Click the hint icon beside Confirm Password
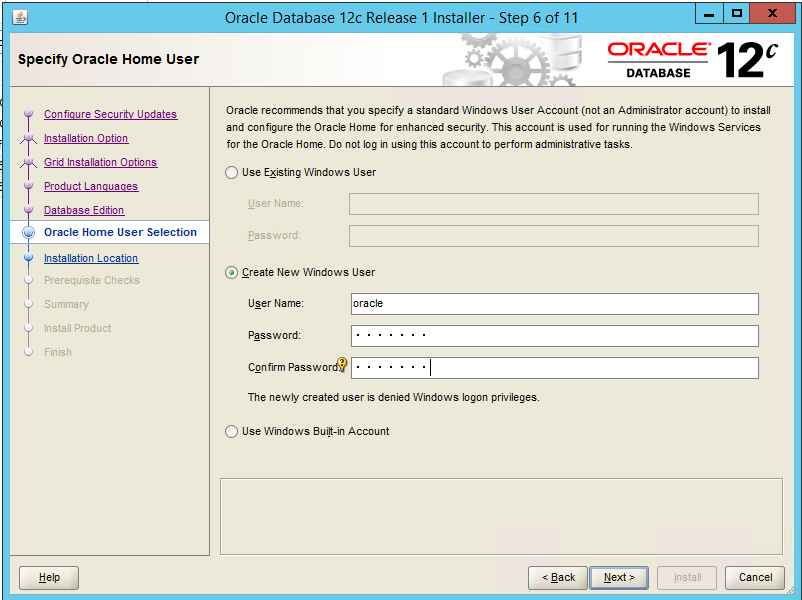This screenshot has height=600, width=802. pyautogui.click(x=342, y=365)
